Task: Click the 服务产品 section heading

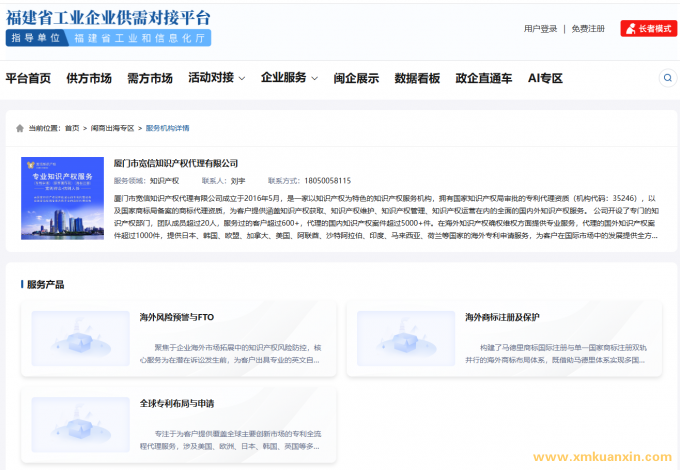Action: (46, 284)
